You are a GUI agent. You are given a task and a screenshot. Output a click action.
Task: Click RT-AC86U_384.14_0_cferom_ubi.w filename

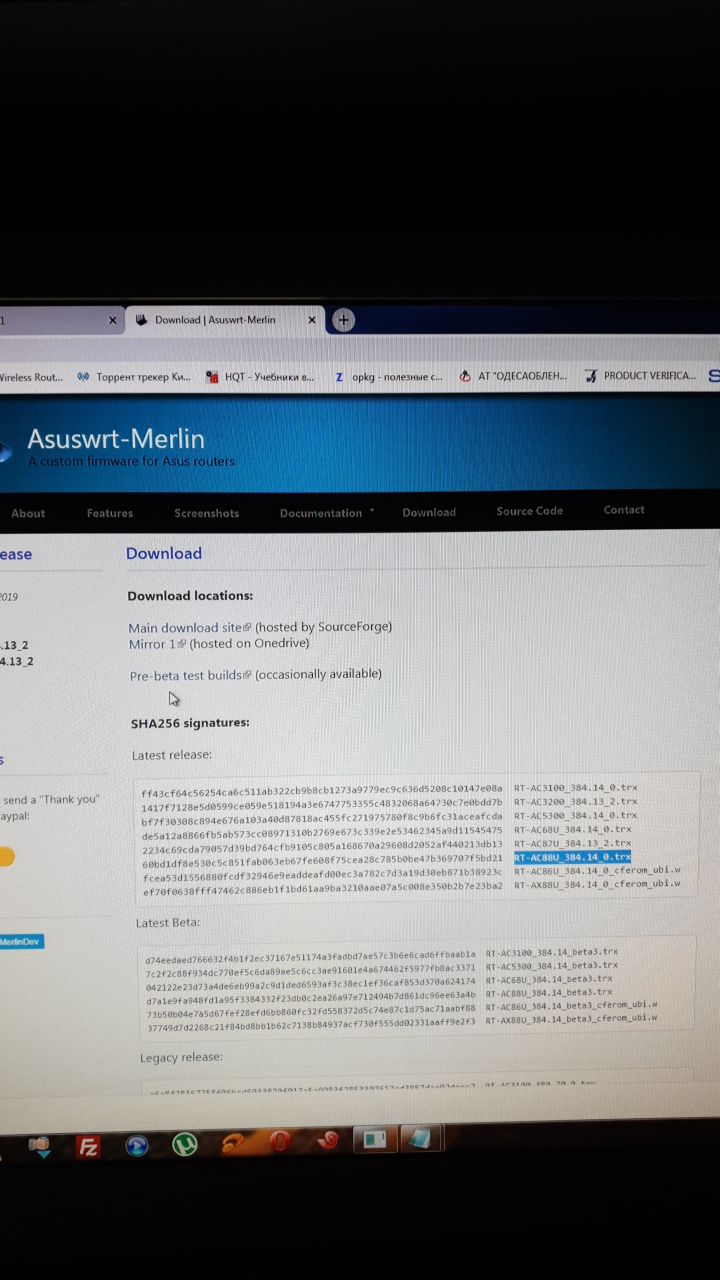click(597, 871)
